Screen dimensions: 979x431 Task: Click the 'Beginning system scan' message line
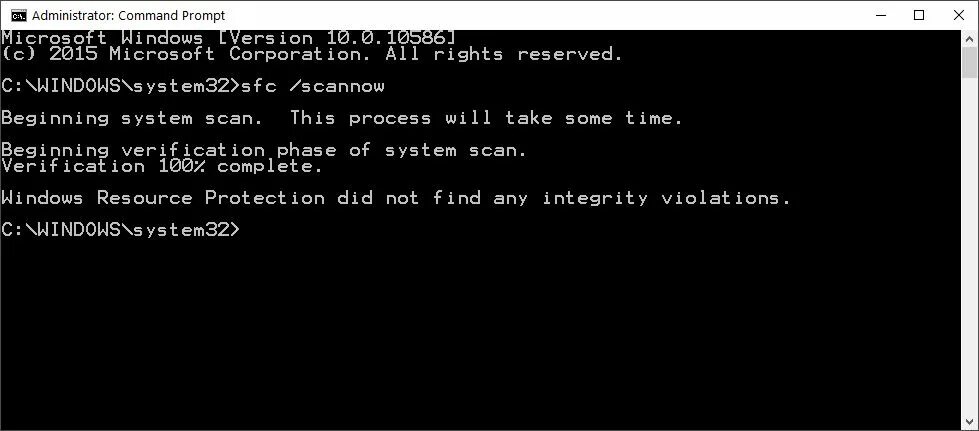[342, 118]
